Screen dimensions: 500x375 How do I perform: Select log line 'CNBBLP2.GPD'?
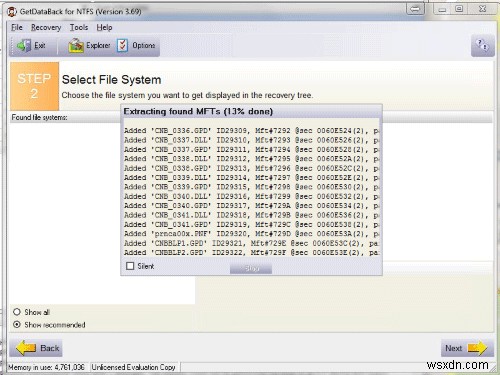click(x=251, y=253)
